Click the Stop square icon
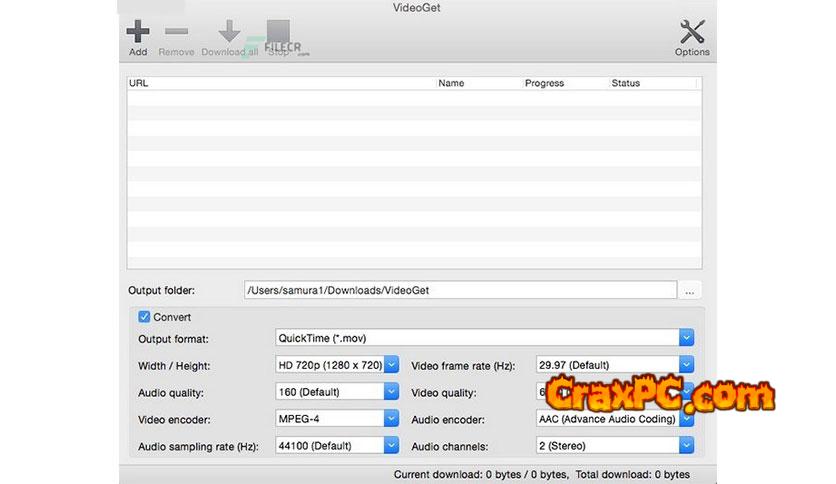The height and width of the screenshot is (484, 836). pos(279,33)
